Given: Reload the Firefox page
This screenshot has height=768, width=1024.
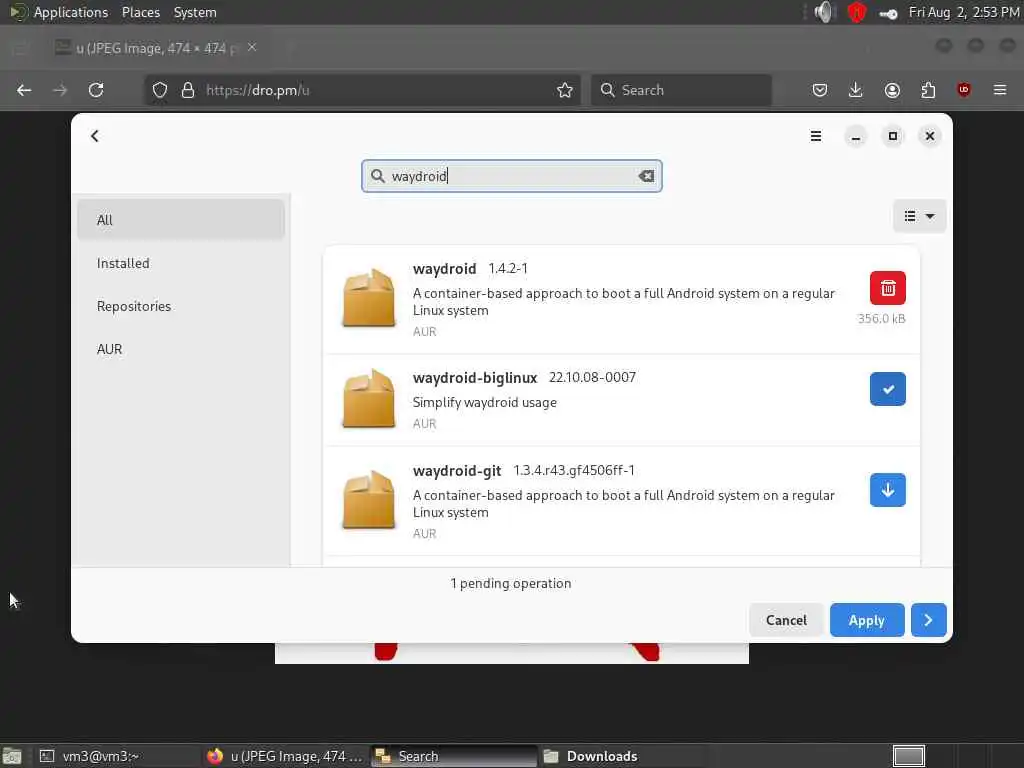Looking at the screenshot, I should [96, 90].
